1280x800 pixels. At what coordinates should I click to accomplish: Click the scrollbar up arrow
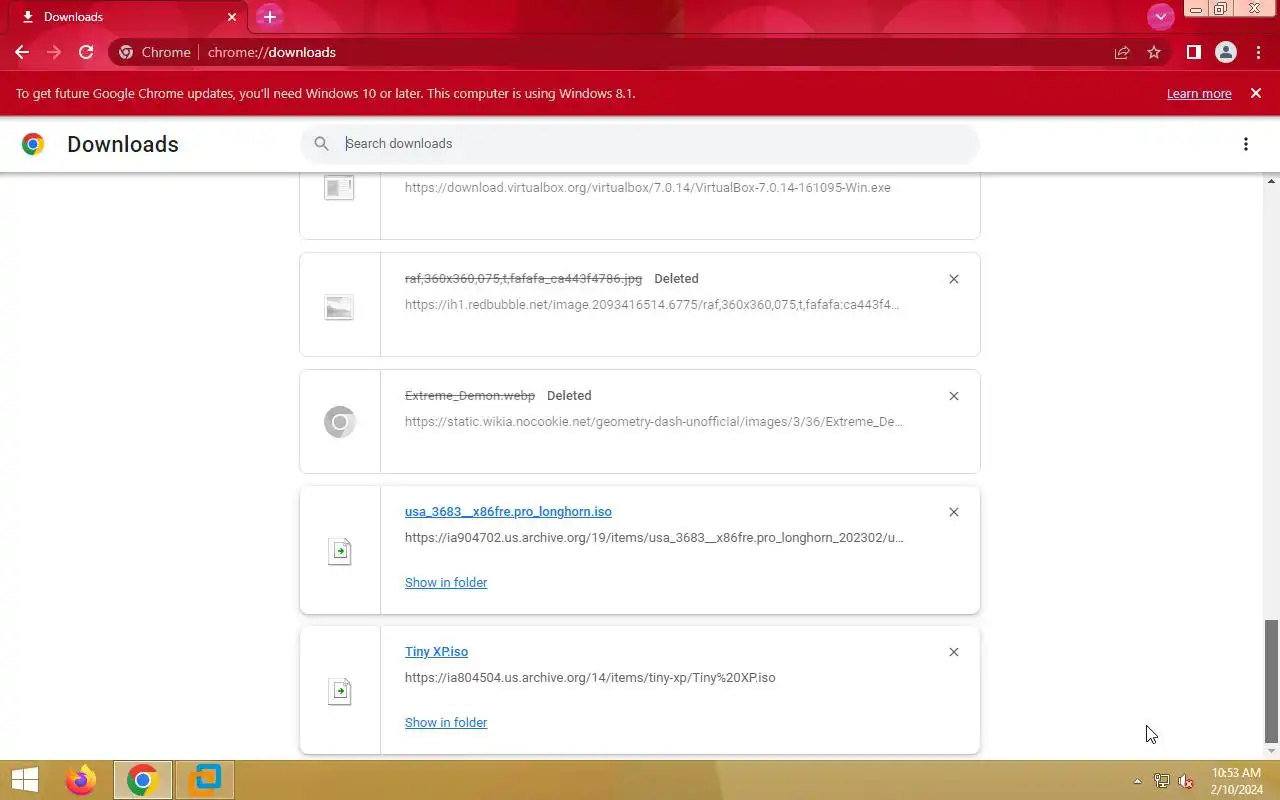point(1272,181)
